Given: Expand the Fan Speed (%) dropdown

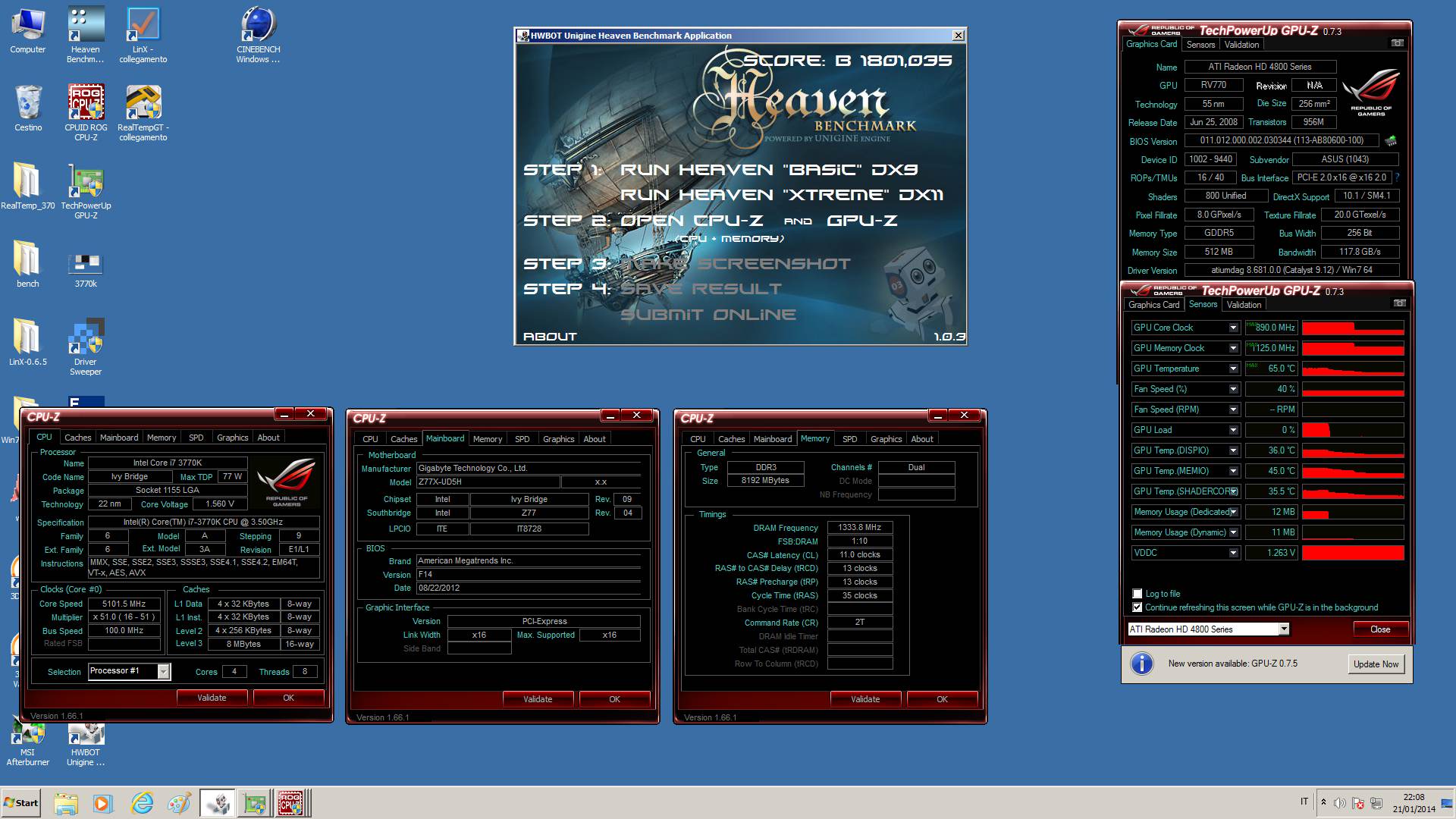Looking at the screenshot, I should point(1233,389).
